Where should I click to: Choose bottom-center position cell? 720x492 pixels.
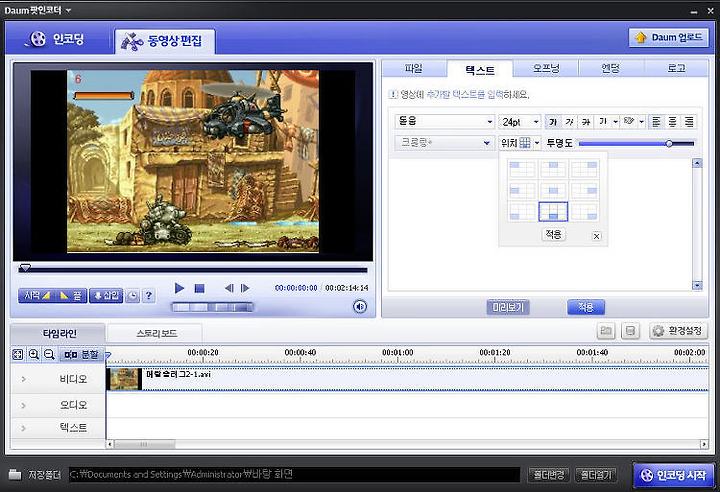coord(553,211)
